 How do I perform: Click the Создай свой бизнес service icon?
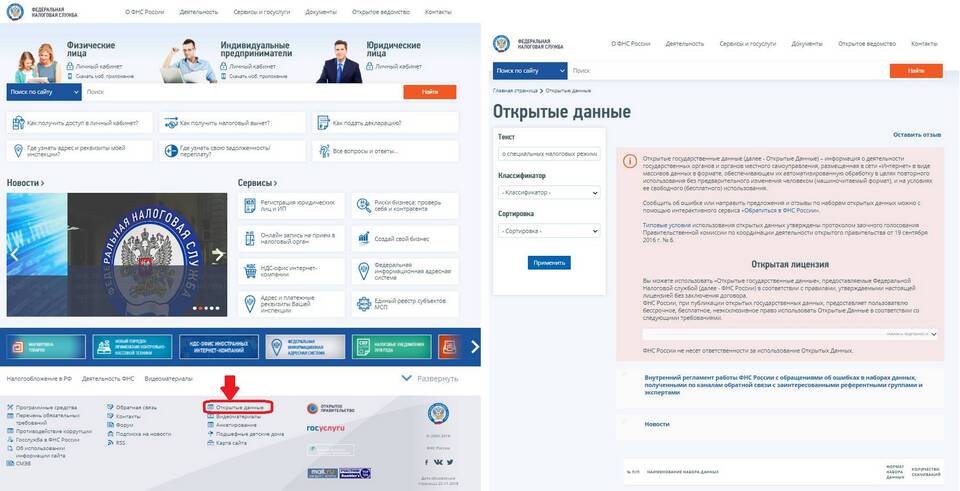(364, 238)
